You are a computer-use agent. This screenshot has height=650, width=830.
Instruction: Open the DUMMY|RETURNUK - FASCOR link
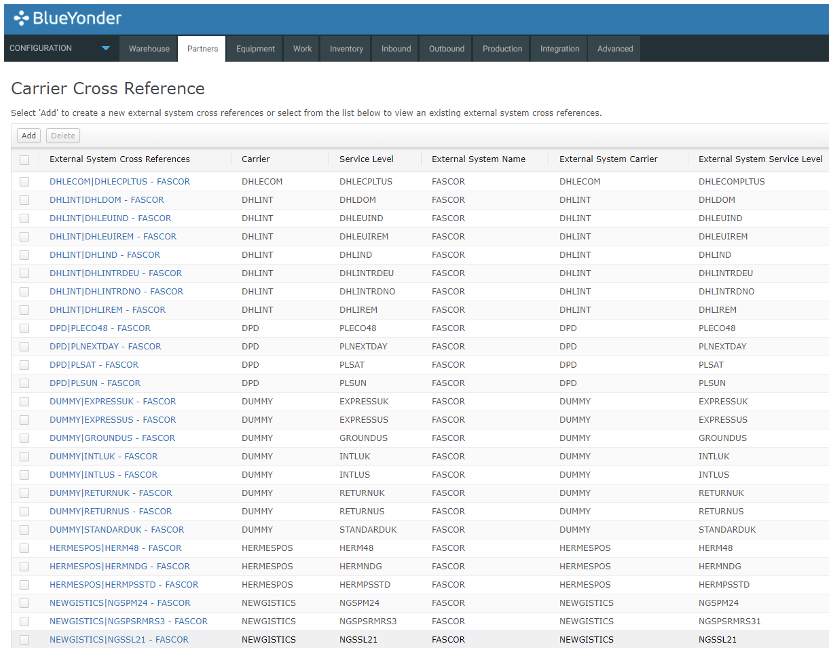coord(111,493)
